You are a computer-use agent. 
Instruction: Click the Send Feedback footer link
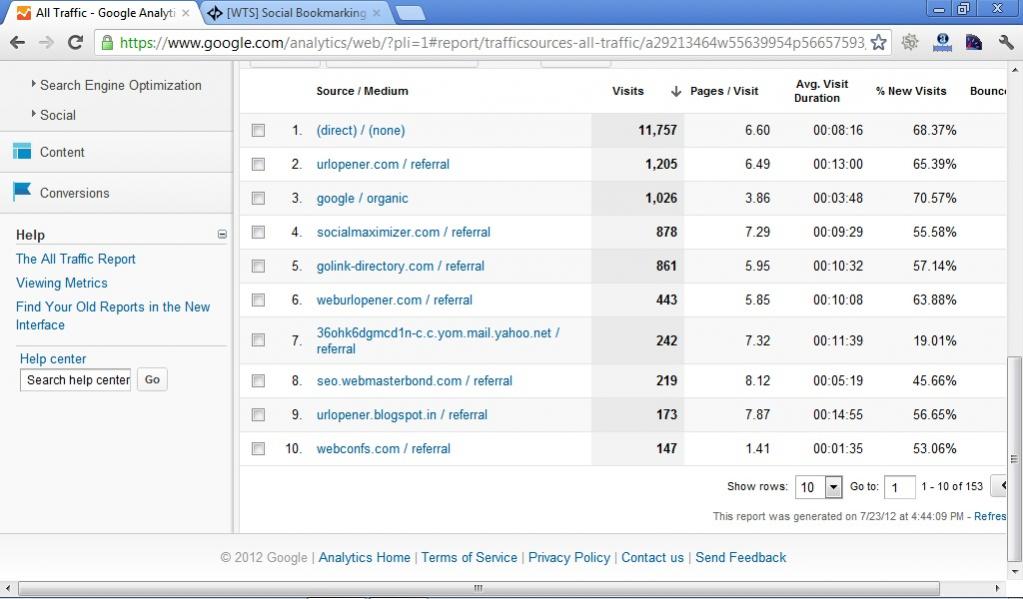pos(741,558)
